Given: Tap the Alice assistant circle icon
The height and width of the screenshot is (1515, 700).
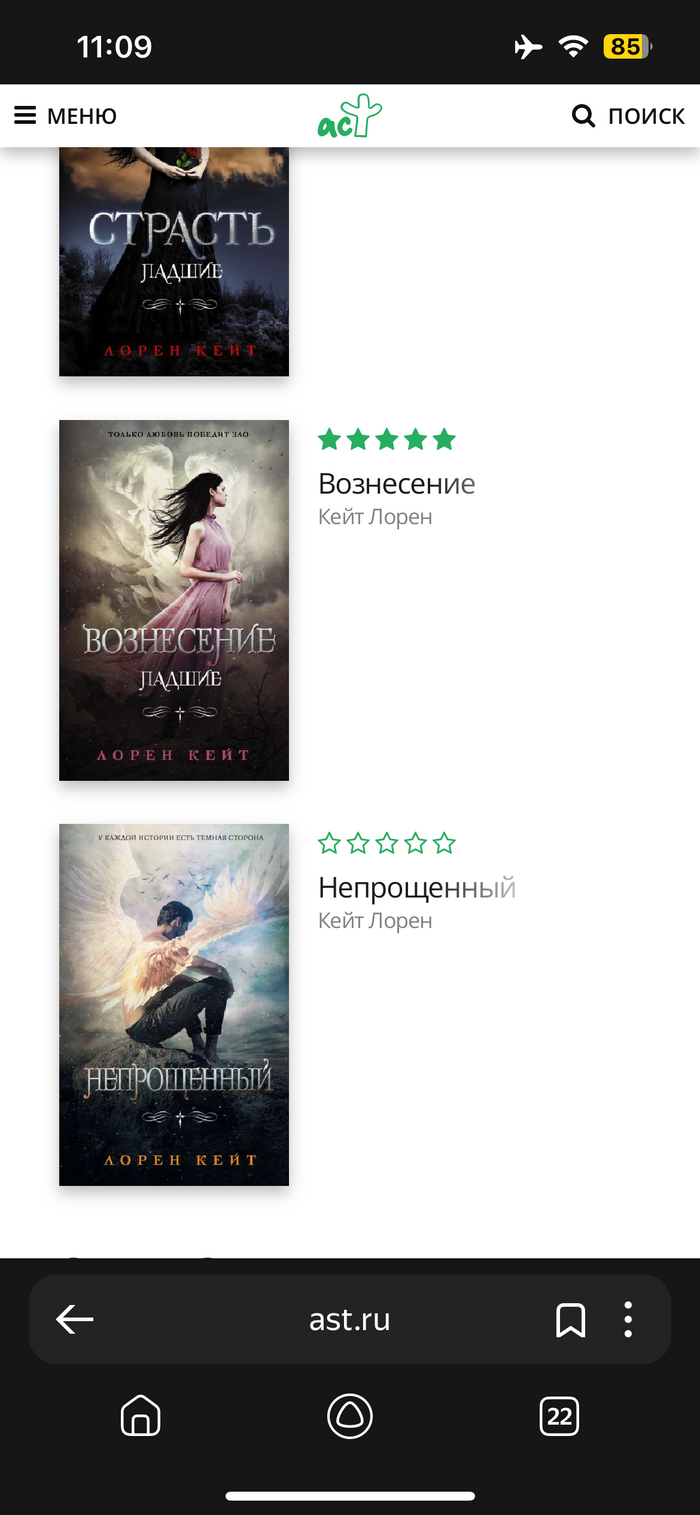Looking at the screenshot, I should [350, 1416].
